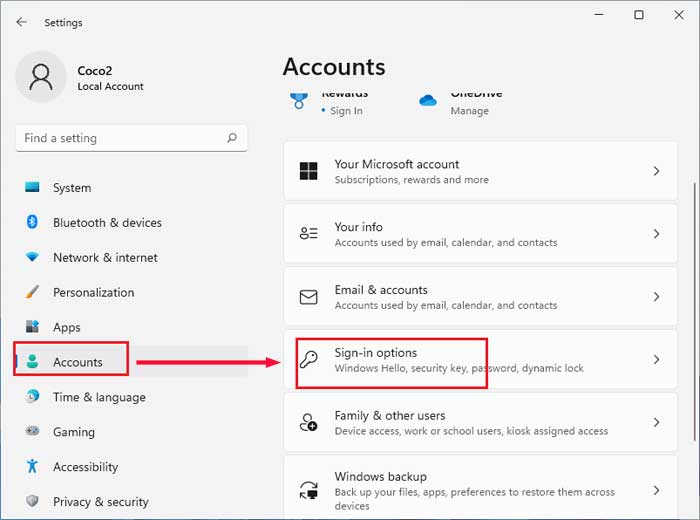The image size is (700, 520).
Task: Open Family & other users title
Action: (x=390, y=416)
